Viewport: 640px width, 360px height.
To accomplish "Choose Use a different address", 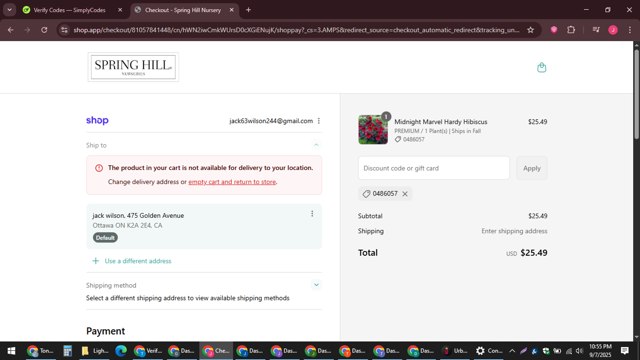I will click(x=138, y=261).
